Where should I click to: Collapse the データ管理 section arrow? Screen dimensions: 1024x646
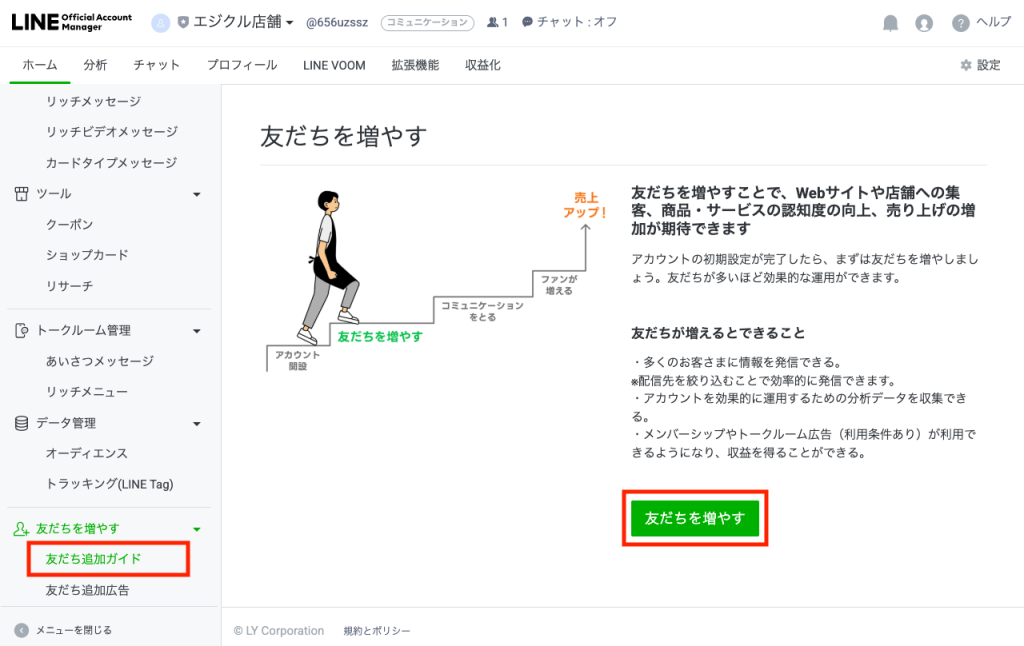click(197, 424)
